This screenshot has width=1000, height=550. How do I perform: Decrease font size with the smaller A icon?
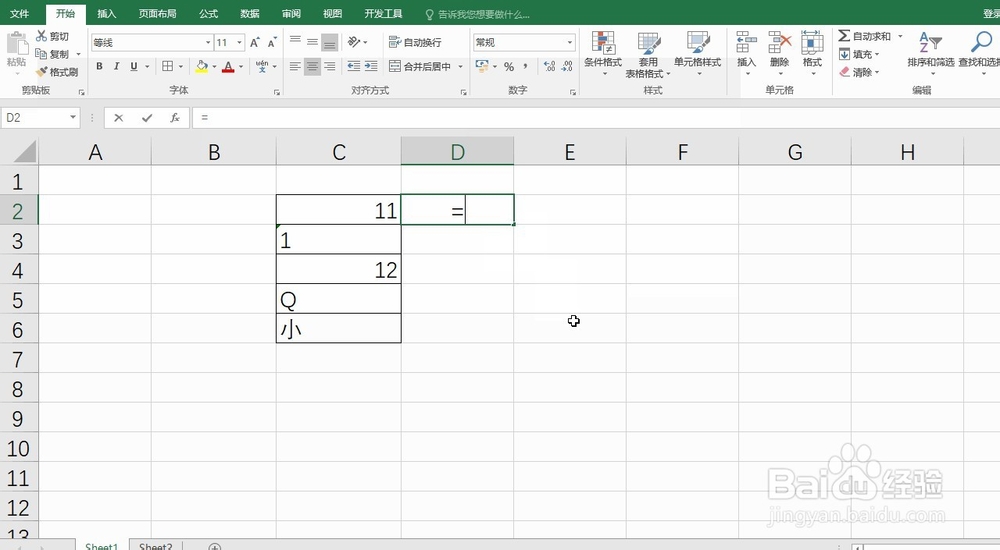coord(272,43)
